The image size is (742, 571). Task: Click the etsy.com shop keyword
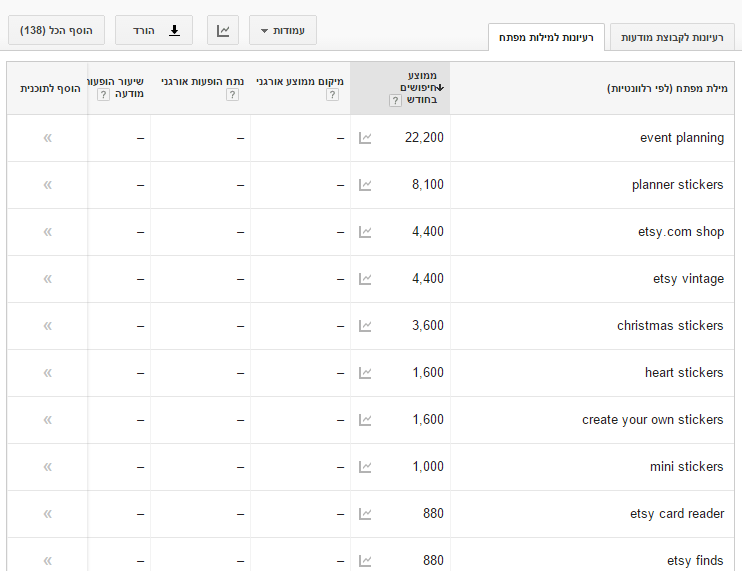[x=680, y=232]
